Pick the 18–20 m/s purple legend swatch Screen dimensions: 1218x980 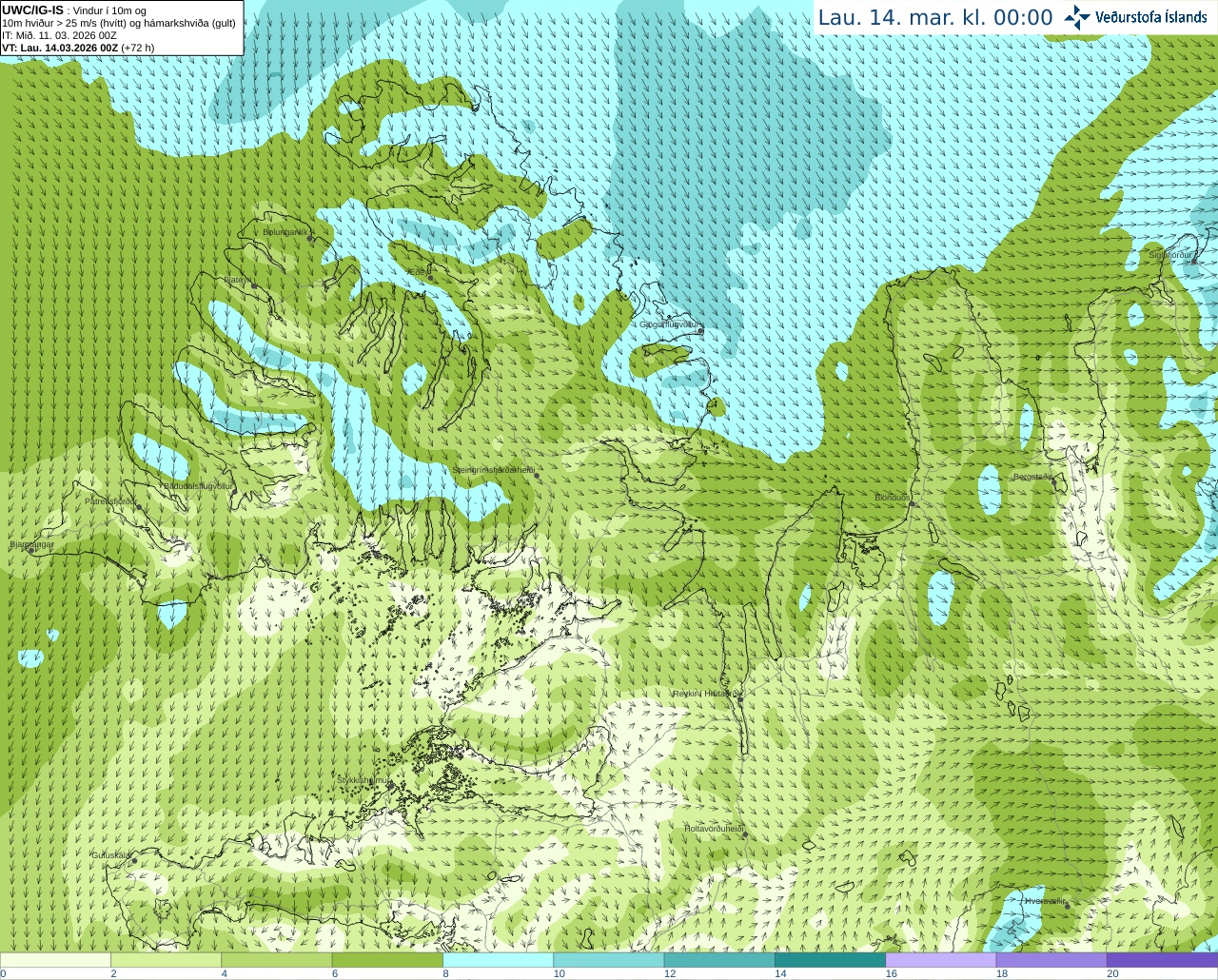(1051, 960)
